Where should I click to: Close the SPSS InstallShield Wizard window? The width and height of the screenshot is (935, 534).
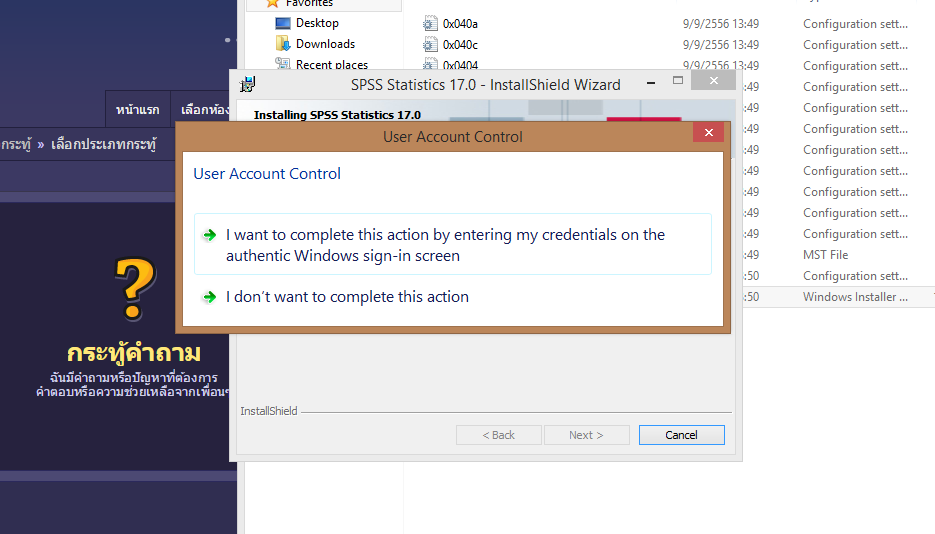click(714, 80)
